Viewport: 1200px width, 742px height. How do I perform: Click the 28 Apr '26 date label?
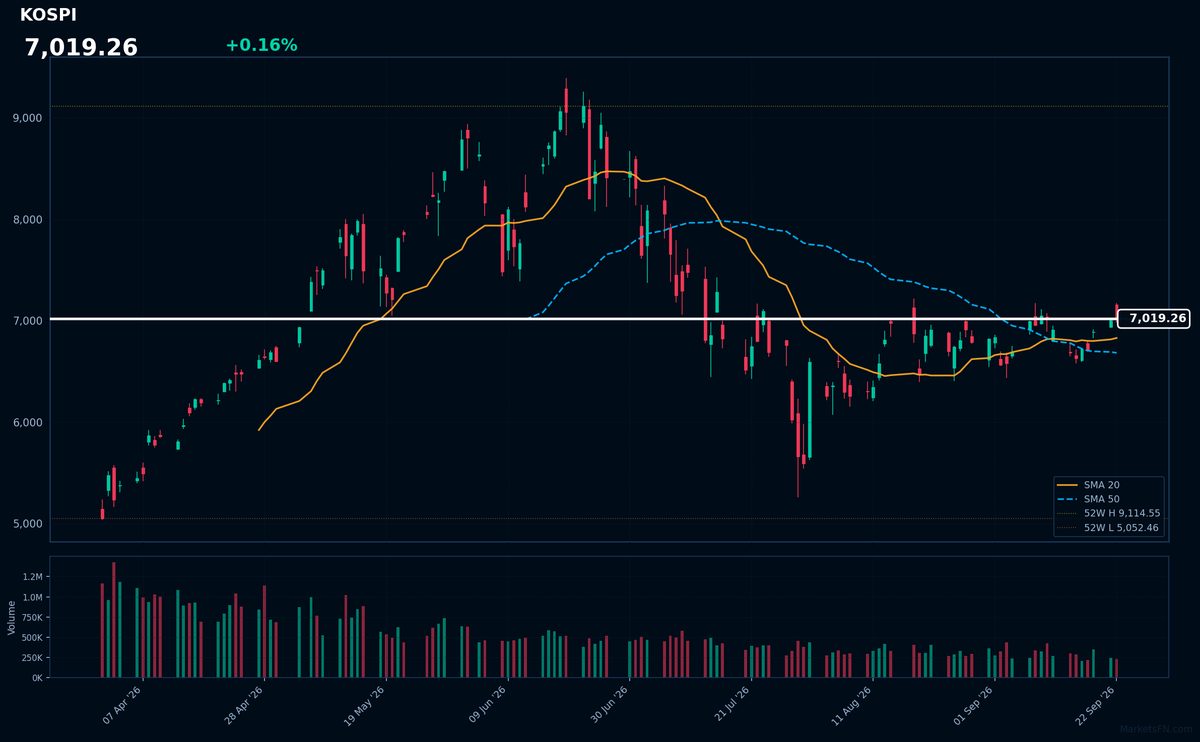[x=243, y=705]
